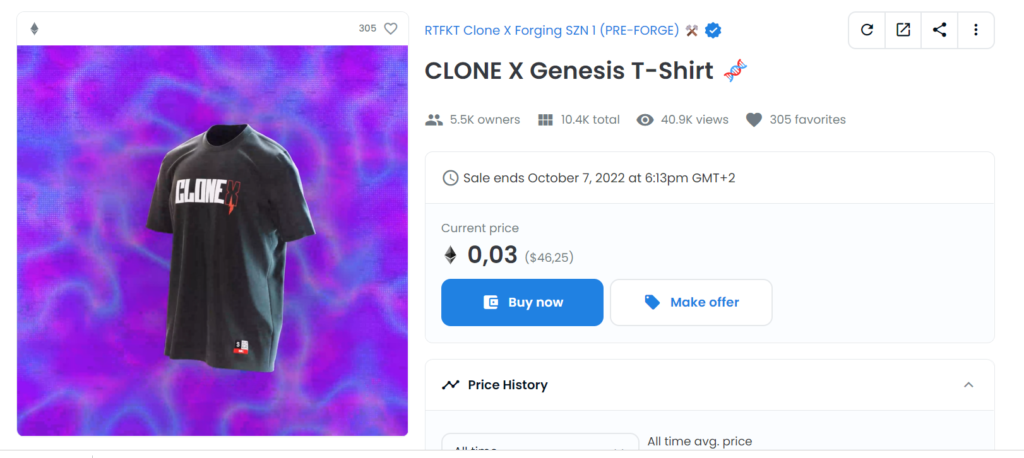
Task: Click the share icon button
Action: click(939, 30)
